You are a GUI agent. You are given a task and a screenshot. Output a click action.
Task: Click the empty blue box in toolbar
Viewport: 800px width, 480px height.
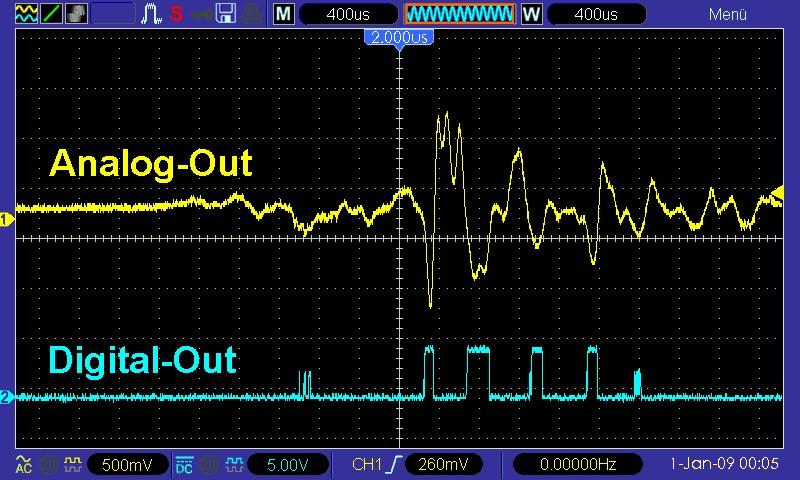(113, 13)
